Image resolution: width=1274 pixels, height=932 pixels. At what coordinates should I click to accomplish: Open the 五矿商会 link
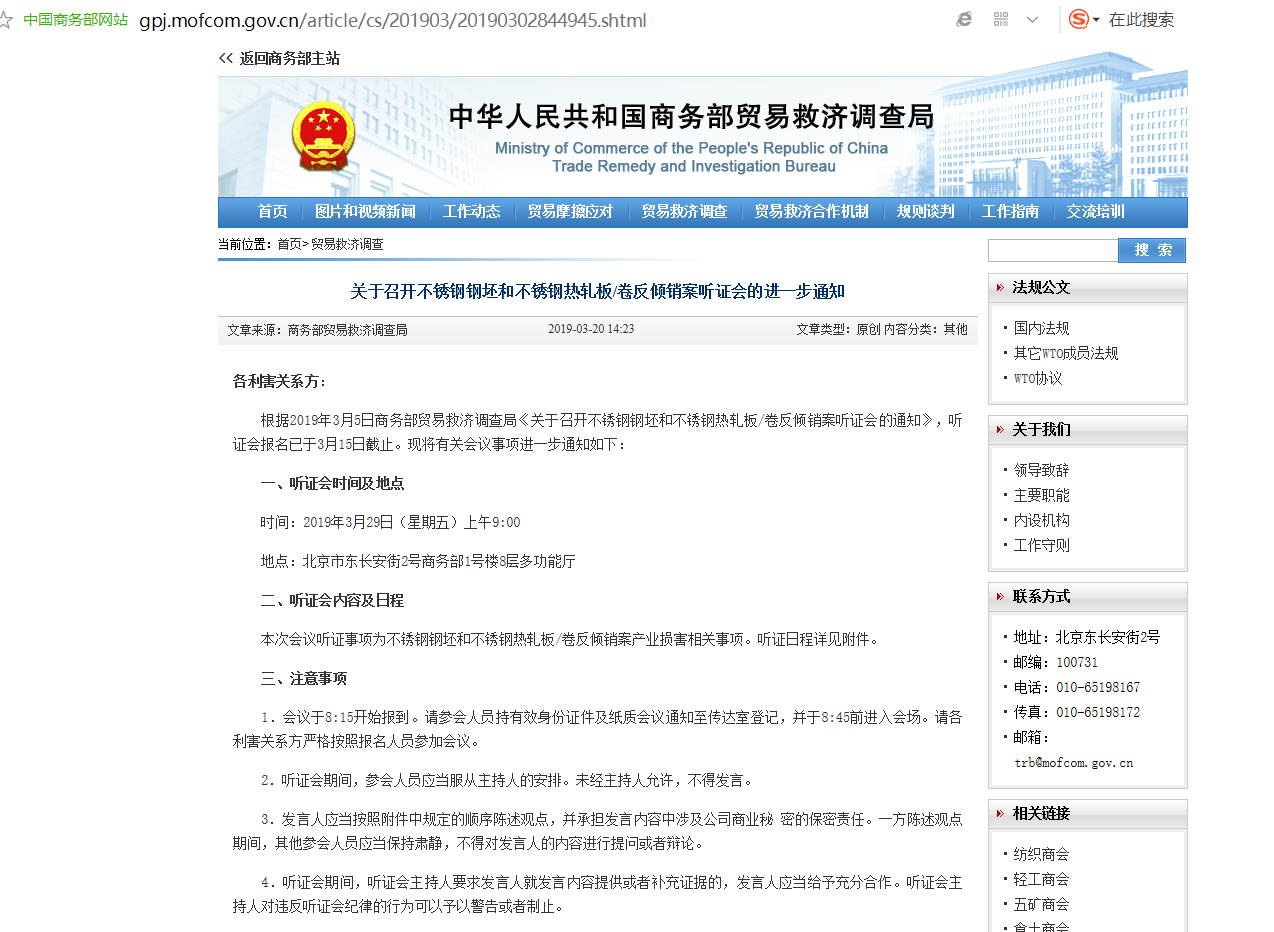[1041, 904]
